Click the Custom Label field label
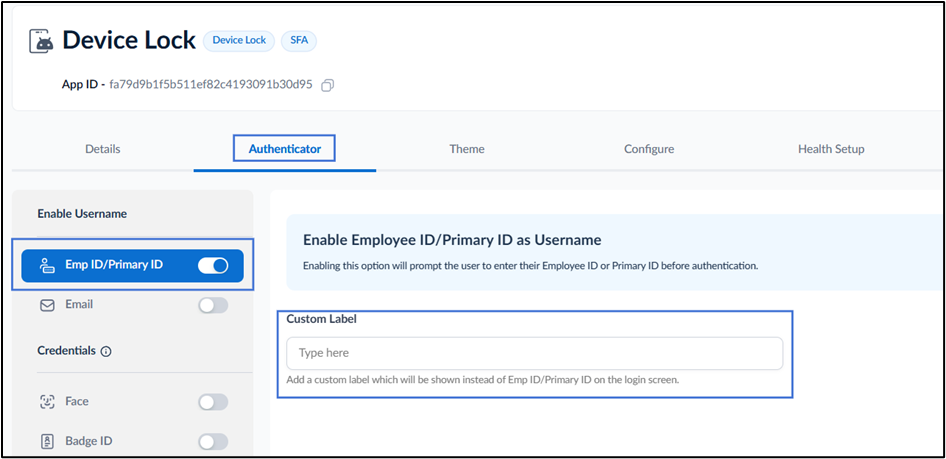This screenshot has width=946, height=459. pyautogui.click(x=321, y=320)
